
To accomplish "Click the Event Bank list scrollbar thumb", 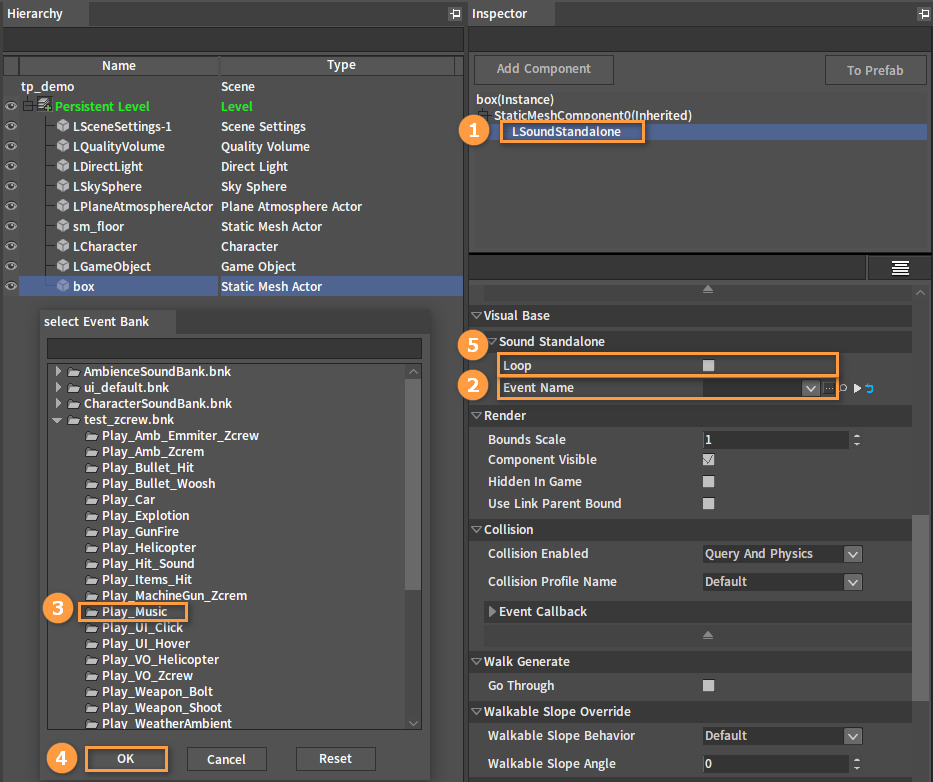I will click(413, 484).
